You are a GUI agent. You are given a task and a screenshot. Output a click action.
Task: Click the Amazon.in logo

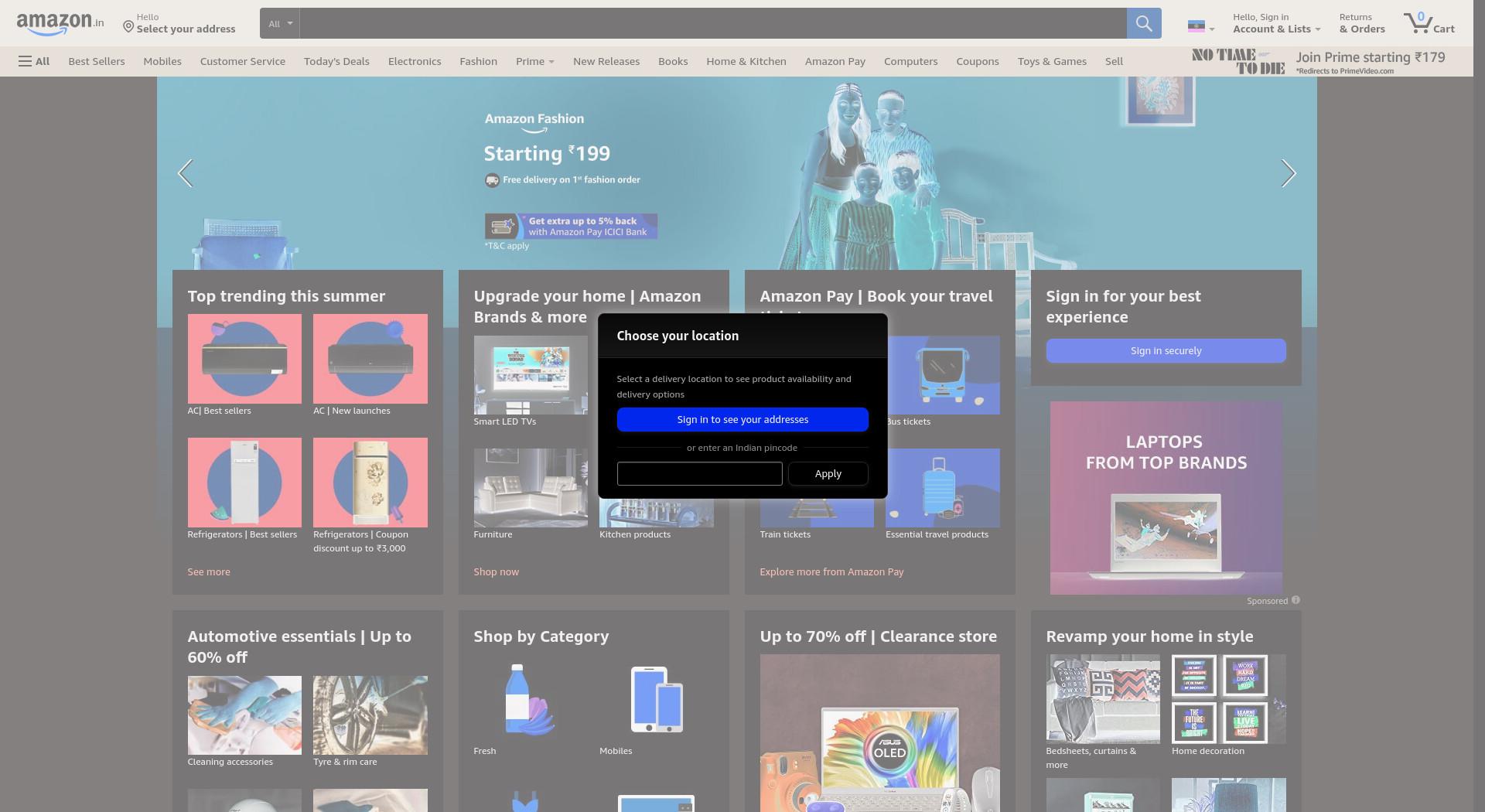60,23
